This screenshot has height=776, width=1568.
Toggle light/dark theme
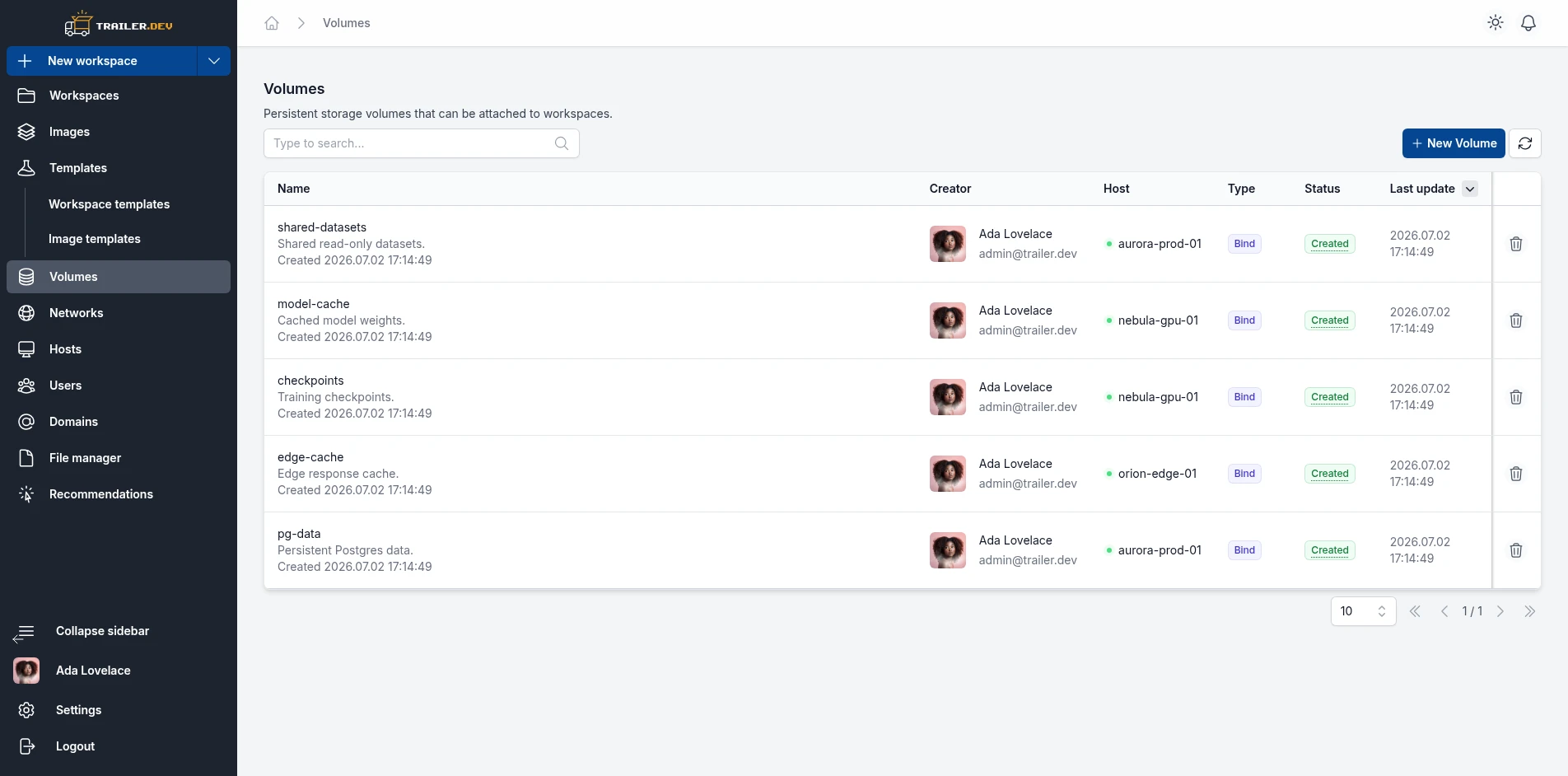[x=1495, y=23]
